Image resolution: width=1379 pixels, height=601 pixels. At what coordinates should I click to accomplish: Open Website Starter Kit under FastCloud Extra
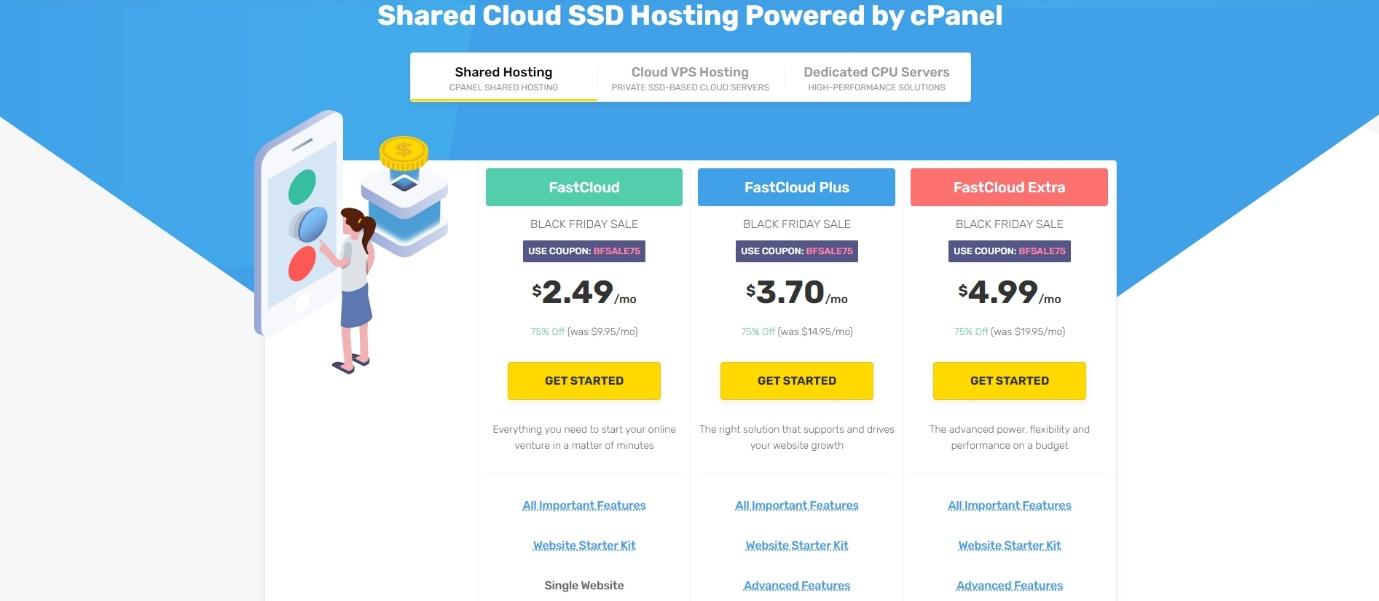click(x=1009, y=546)
